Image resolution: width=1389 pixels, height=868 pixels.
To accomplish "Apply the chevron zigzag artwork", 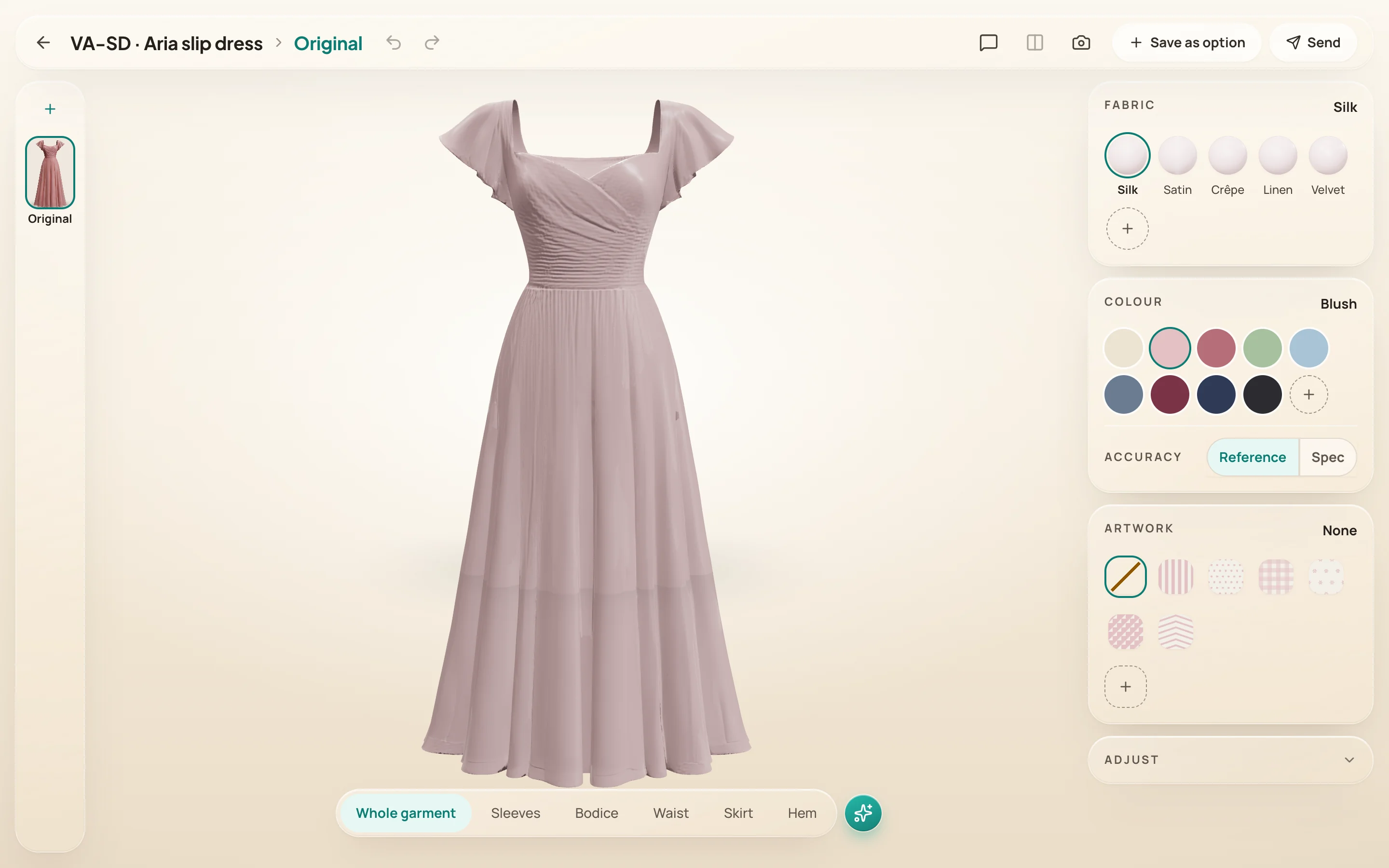I will (x=1175, y=632).
